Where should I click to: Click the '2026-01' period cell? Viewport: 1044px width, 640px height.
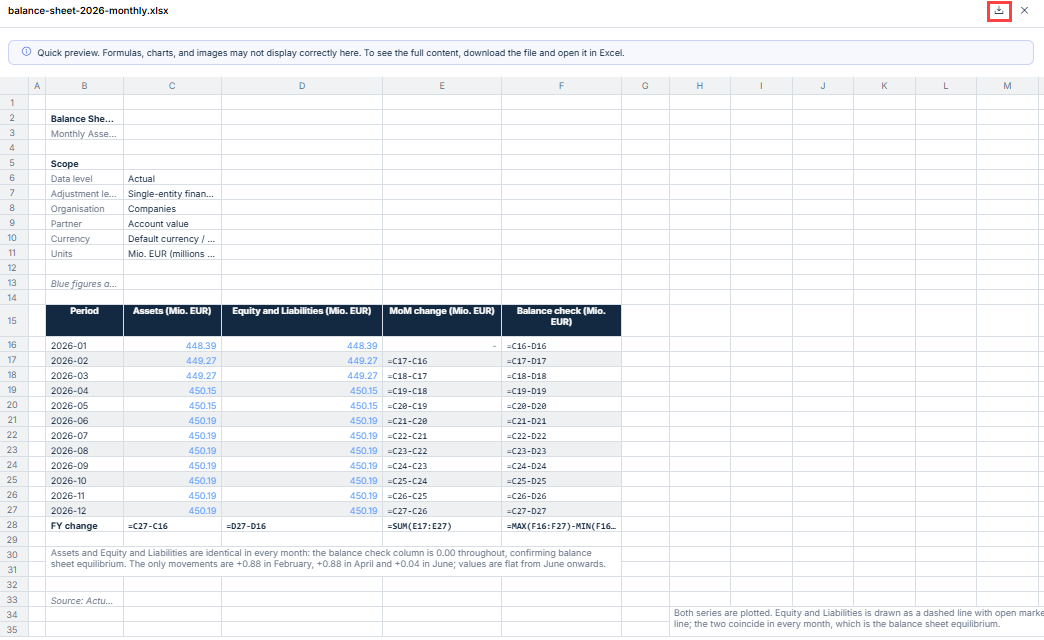point(85,346)
